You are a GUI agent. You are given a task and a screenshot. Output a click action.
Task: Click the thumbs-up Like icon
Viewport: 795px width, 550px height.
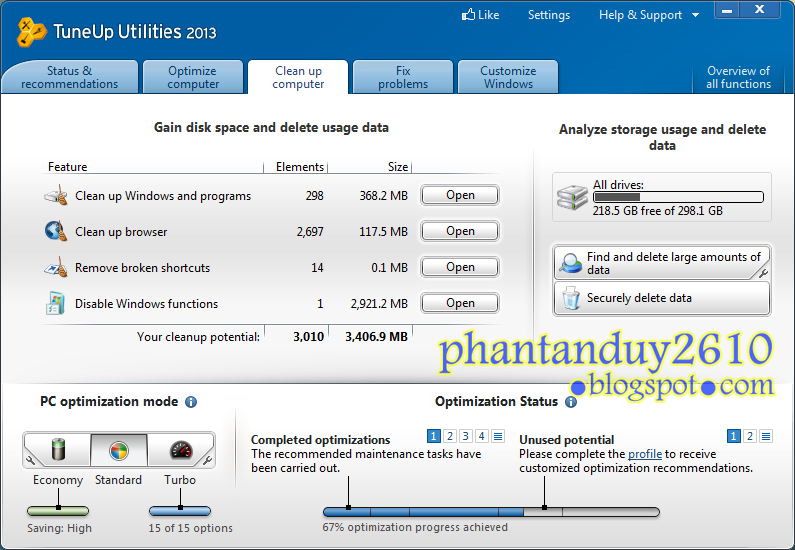[468, 14]
